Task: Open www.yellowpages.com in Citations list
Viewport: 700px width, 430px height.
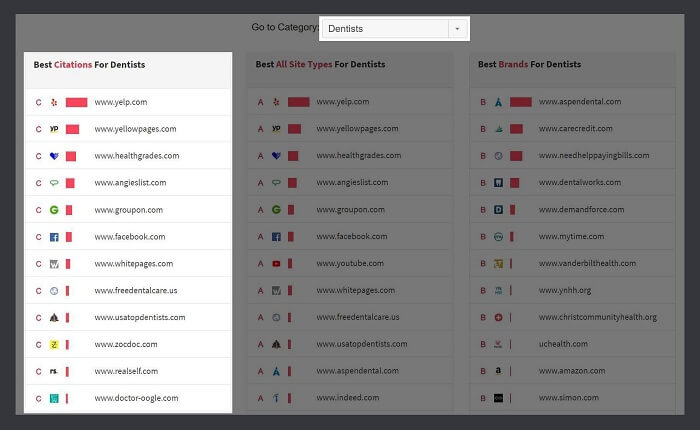Action: click(x=135, y=129)
